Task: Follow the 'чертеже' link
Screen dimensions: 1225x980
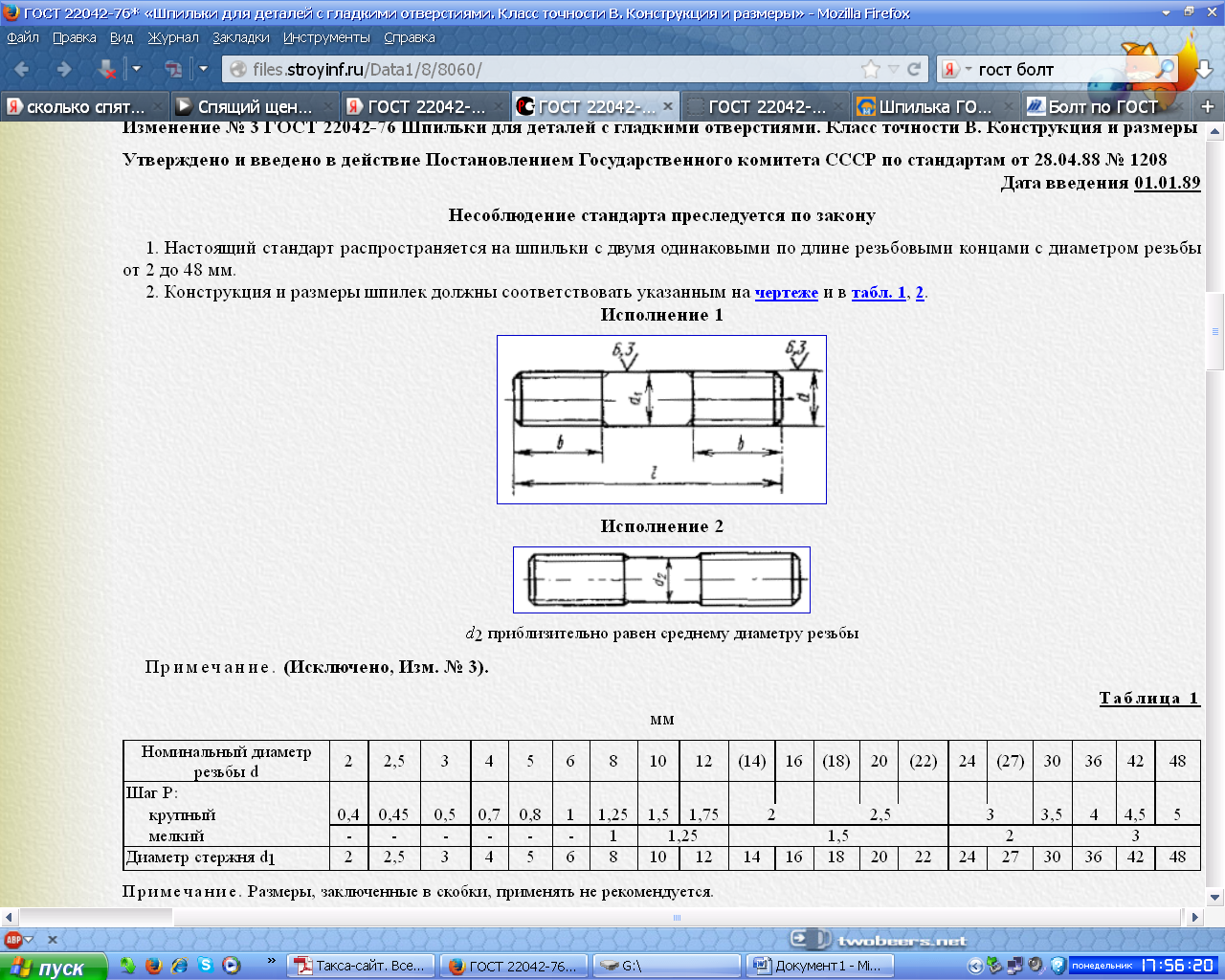Action: pyautogui.click(x=787, y=292)
